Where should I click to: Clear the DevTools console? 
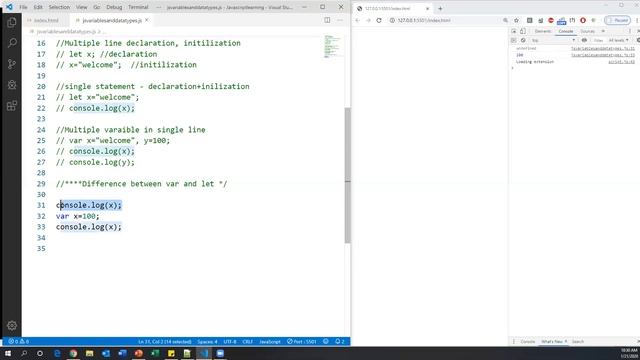523,40
